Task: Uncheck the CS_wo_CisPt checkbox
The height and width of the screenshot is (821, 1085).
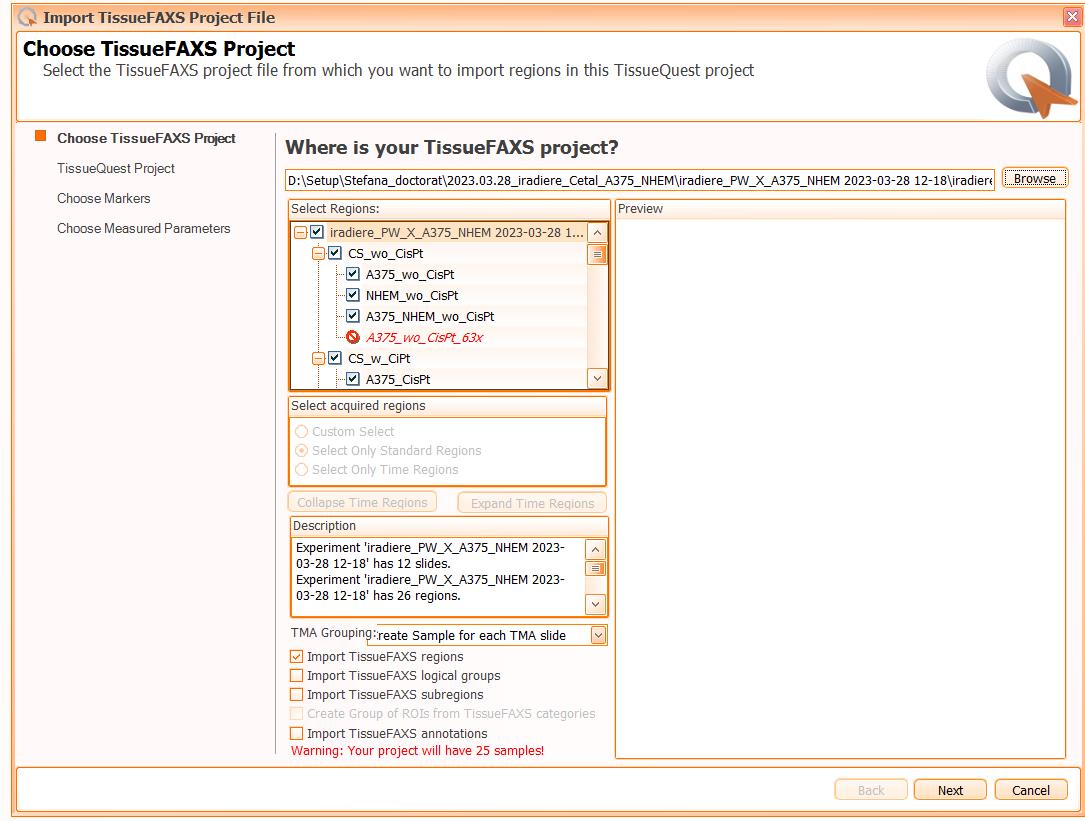Action: click(335, 253)
